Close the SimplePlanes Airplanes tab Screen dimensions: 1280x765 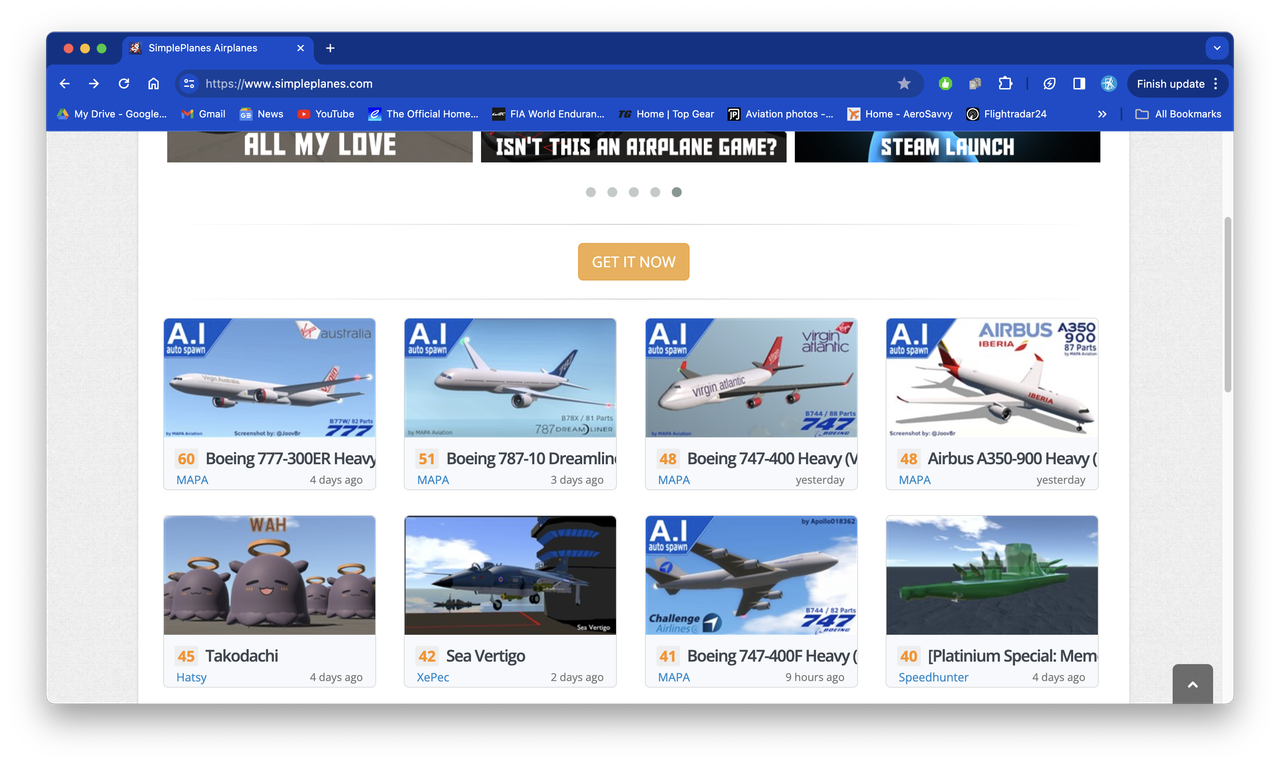(300, 48)
